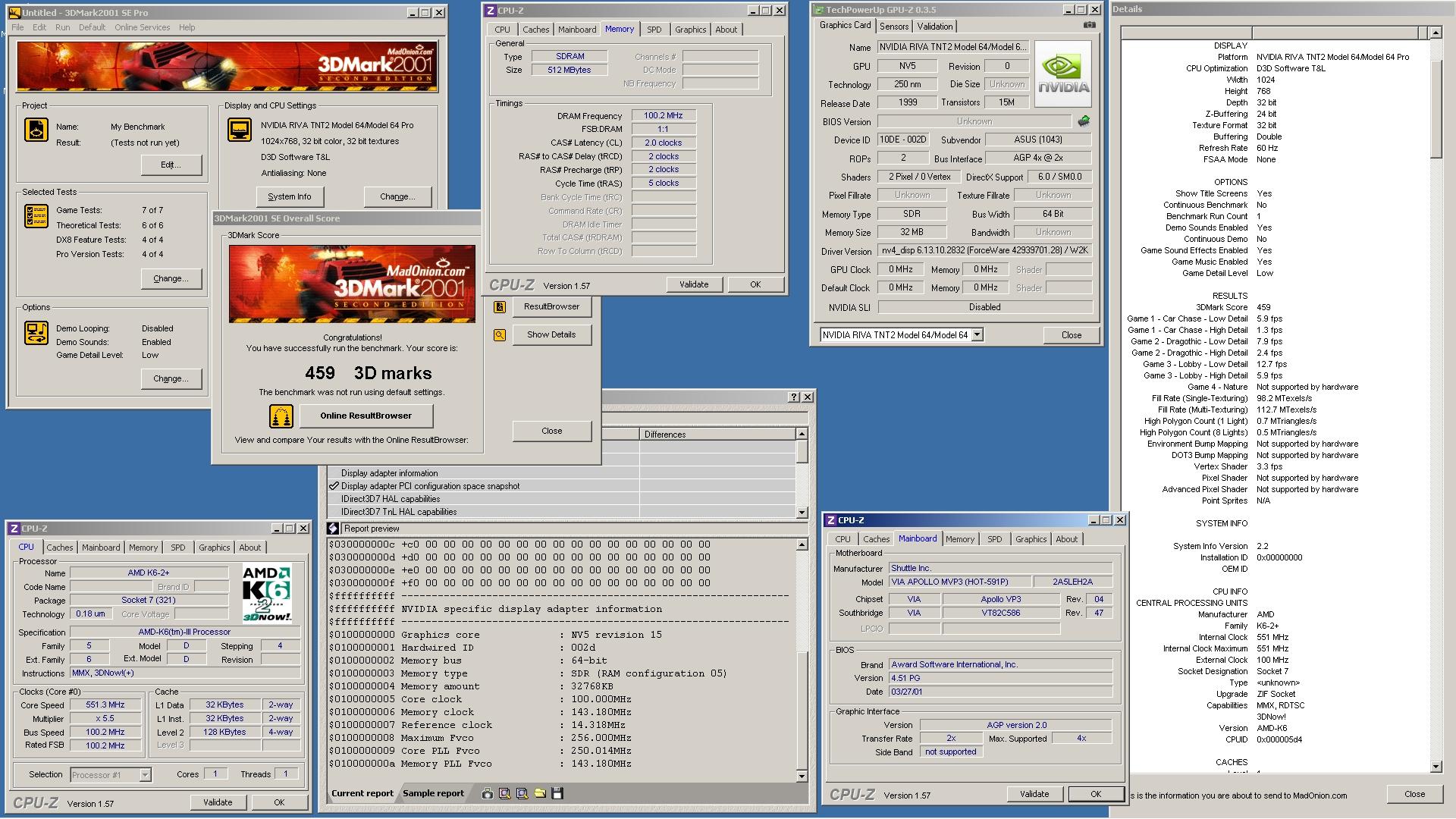
Task: Click Validate in CPU-Z Memory window
Action: coord(694,284)
